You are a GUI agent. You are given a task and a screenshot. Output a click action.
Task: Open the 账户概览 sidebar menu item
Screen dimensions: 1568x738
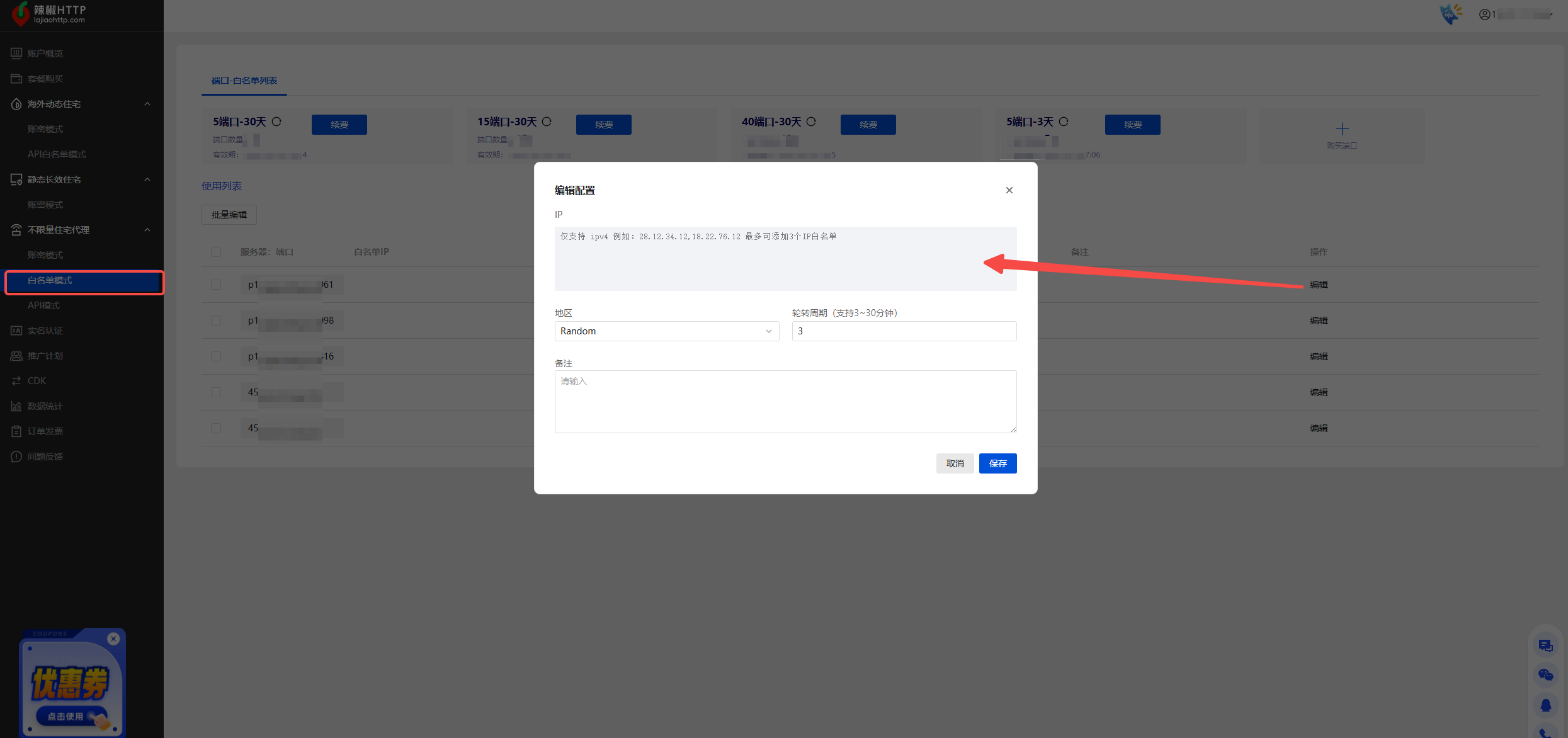click(x=45, y=54)
